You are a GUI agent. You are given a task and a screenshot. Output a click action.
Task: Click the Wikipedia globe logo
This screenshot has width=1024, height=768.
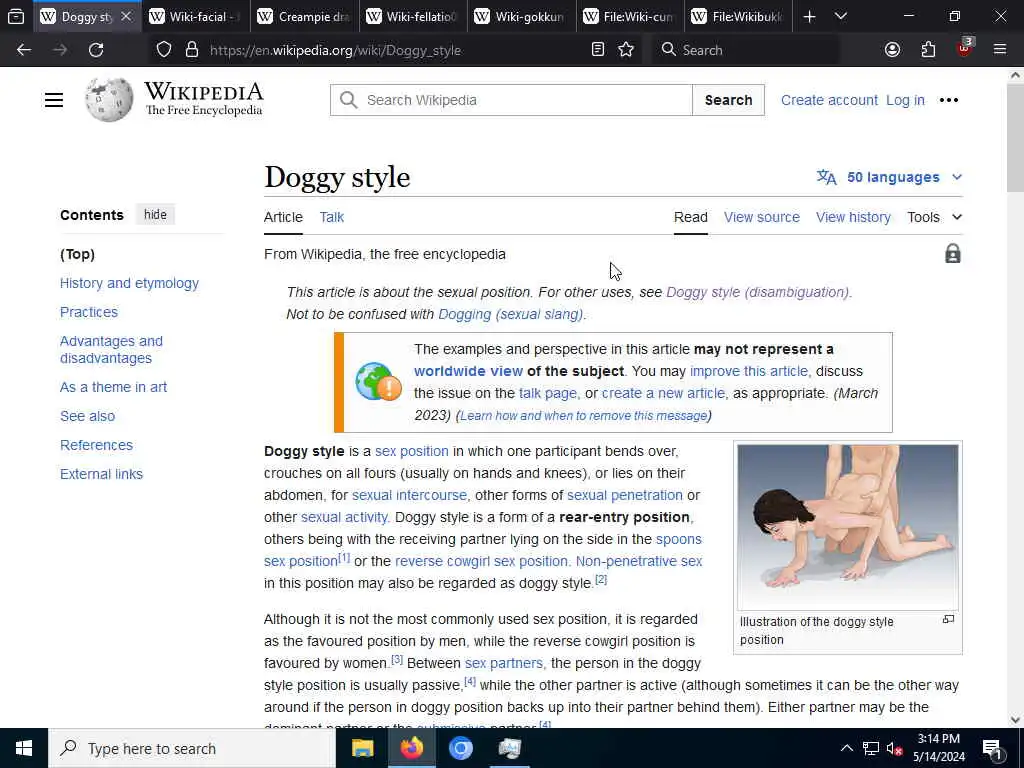(x=109, y=100)
